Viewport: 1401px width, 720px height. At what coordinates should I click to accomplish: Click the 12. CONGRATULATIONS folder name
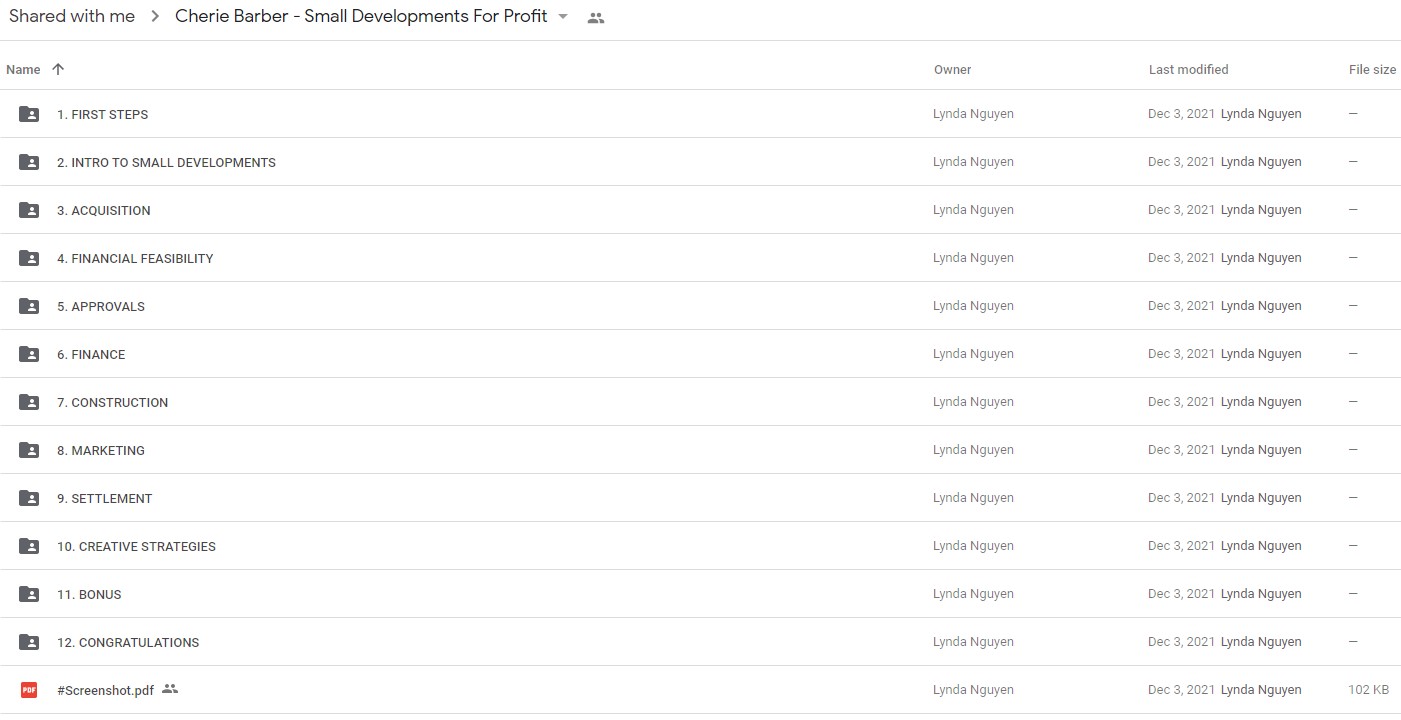point(128,643)
